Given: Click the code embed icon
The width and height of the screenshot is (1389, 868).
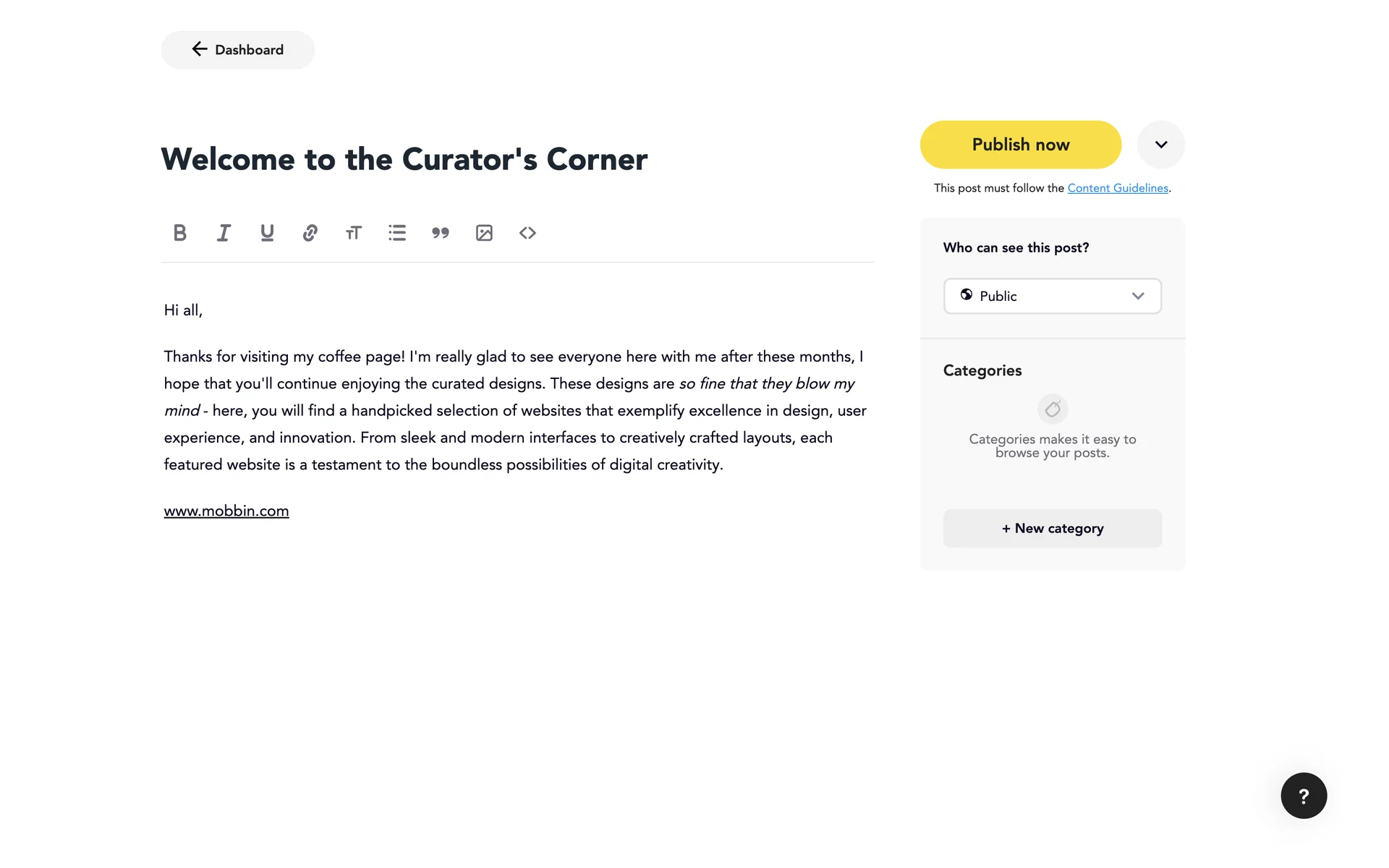Looking at the screenshot, I should [527, 233].
